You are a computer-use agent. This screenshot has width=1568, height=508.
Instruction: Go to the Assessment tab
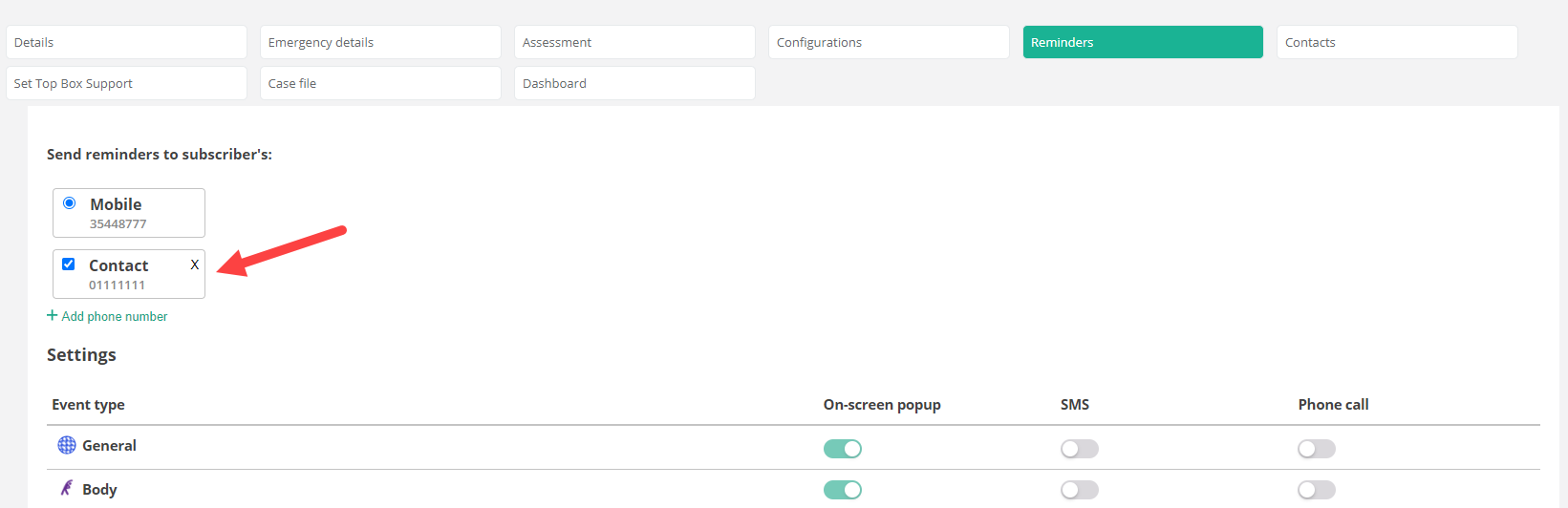(634, 42)
